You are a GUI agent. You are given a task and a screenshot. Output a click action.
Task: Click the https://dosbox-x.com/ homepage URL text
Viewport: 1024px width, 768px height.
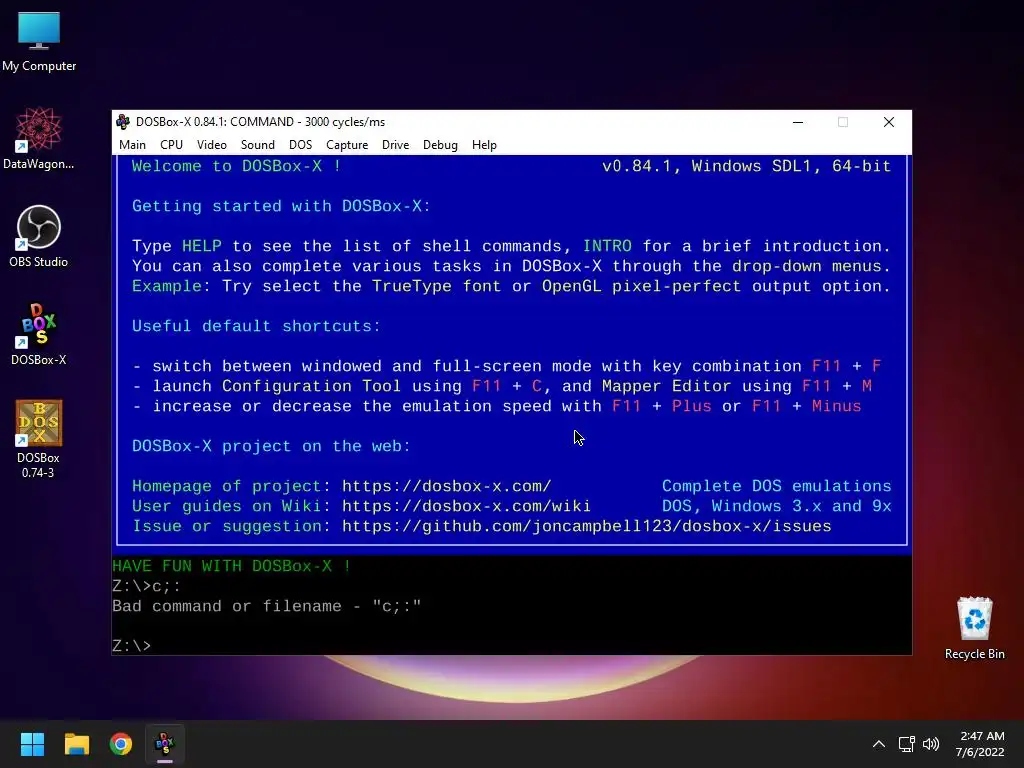447,487
